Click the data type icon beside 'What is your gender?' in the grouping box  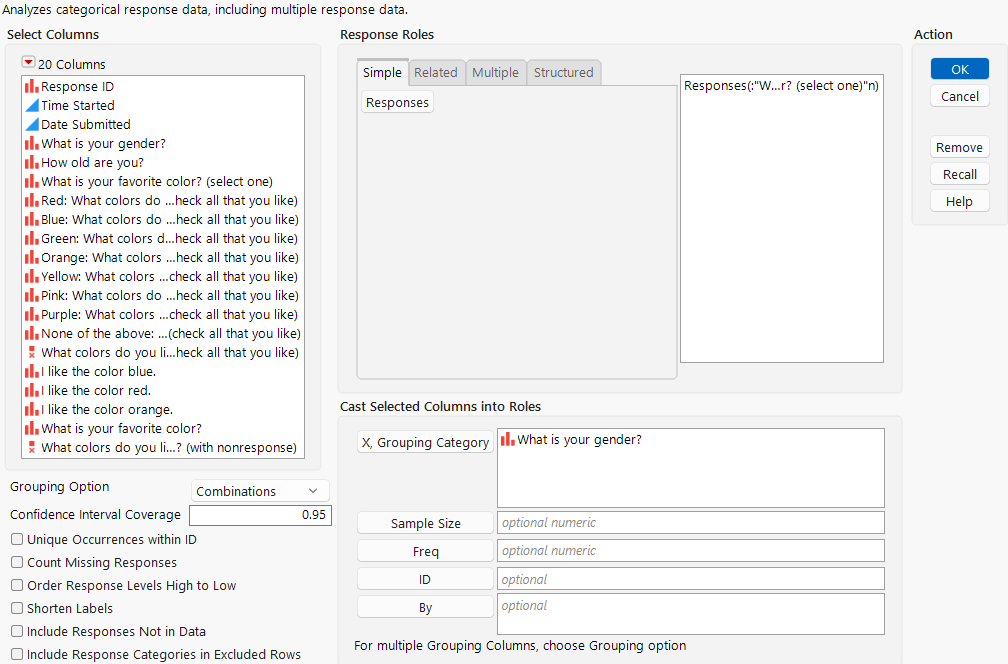pyautogui.click(x=507, y=439)
